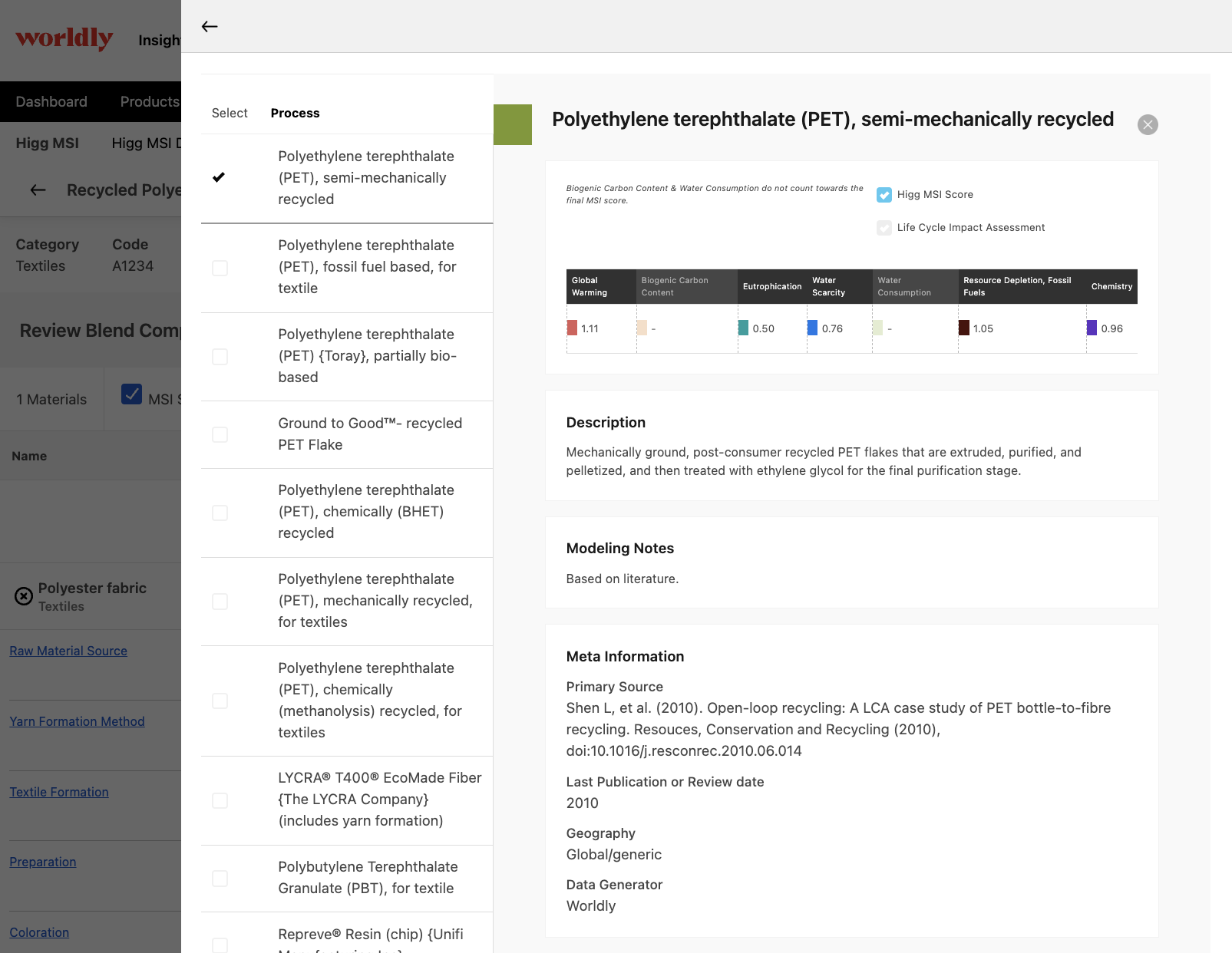Click the Chemistry purple swatch 0.96

tap(1092, 328)
